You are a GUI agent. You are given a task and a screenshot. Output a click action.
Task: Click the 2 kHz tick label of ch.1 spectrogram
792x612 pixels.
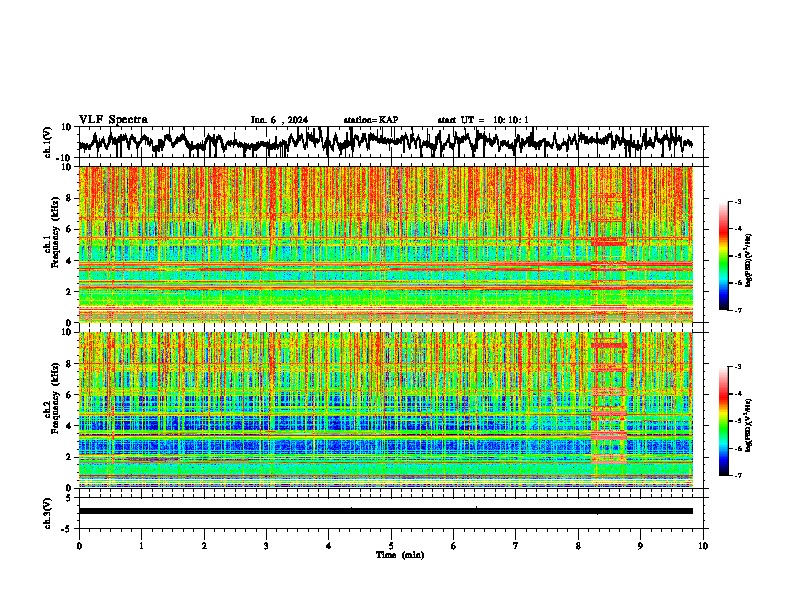[x=69, y=291]
